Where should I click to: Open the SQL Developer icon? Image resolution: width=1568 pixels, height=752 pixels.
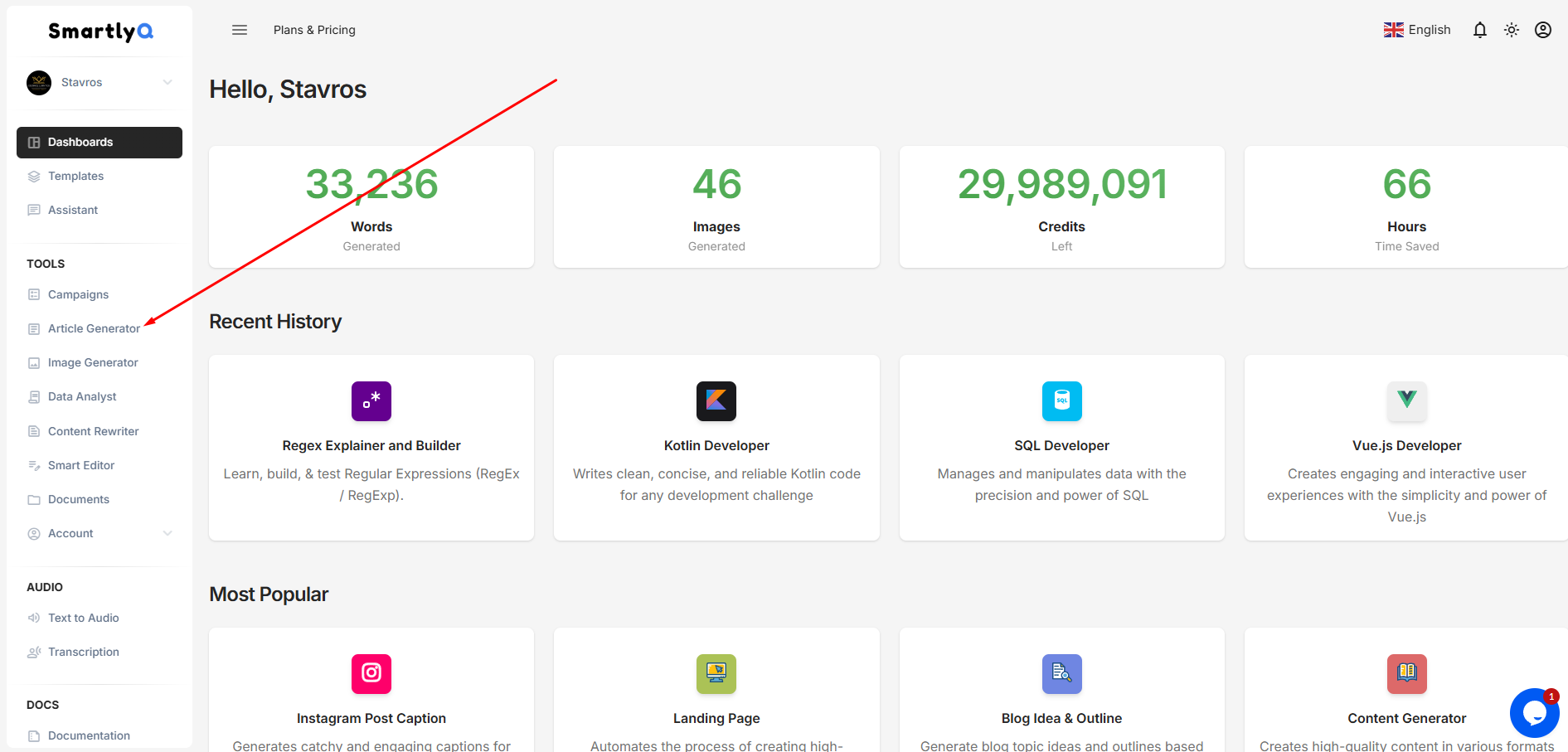[1062, 401]
